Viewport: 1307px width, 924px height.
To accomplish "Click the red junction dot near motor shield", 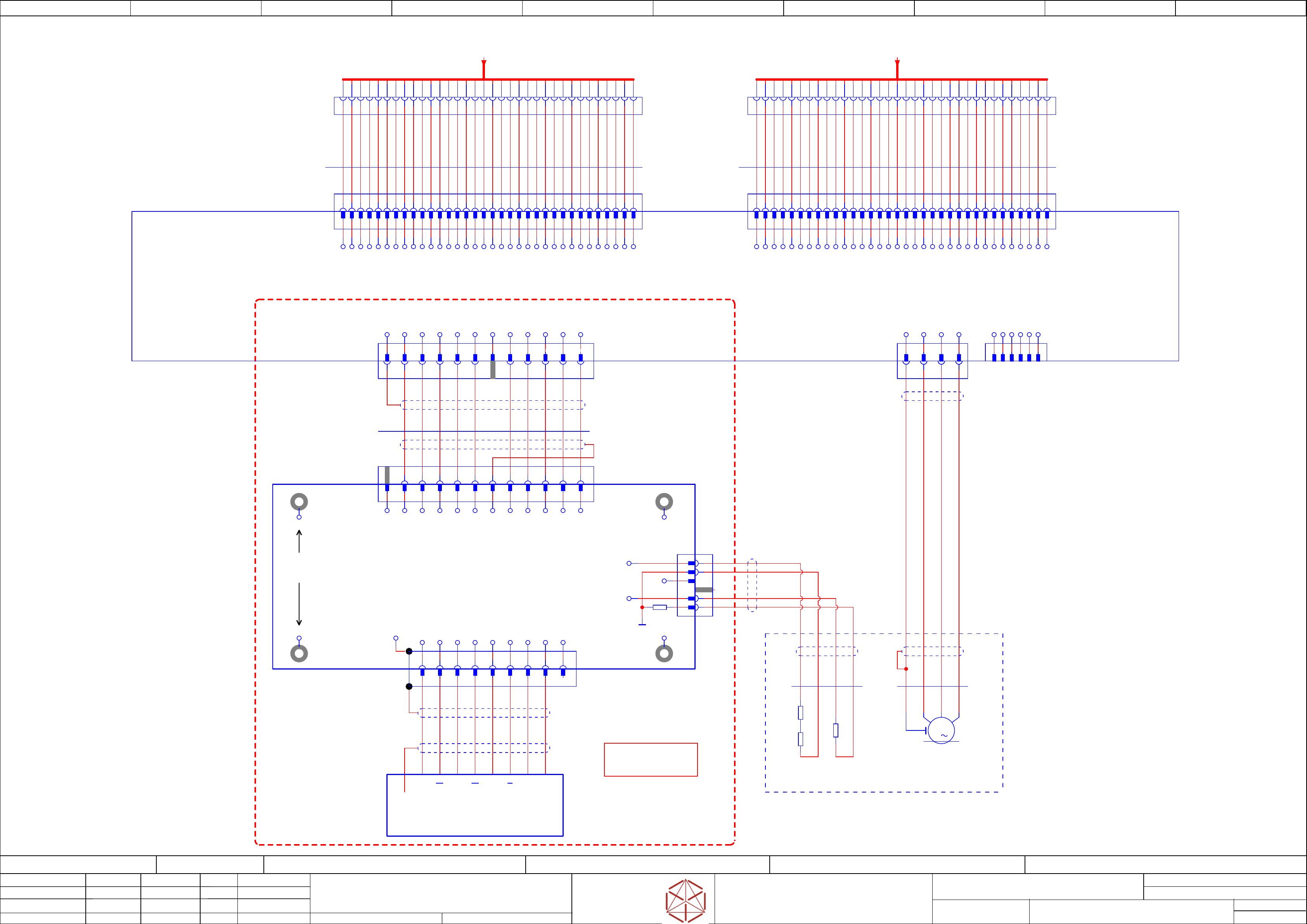I will coord(906,668).
